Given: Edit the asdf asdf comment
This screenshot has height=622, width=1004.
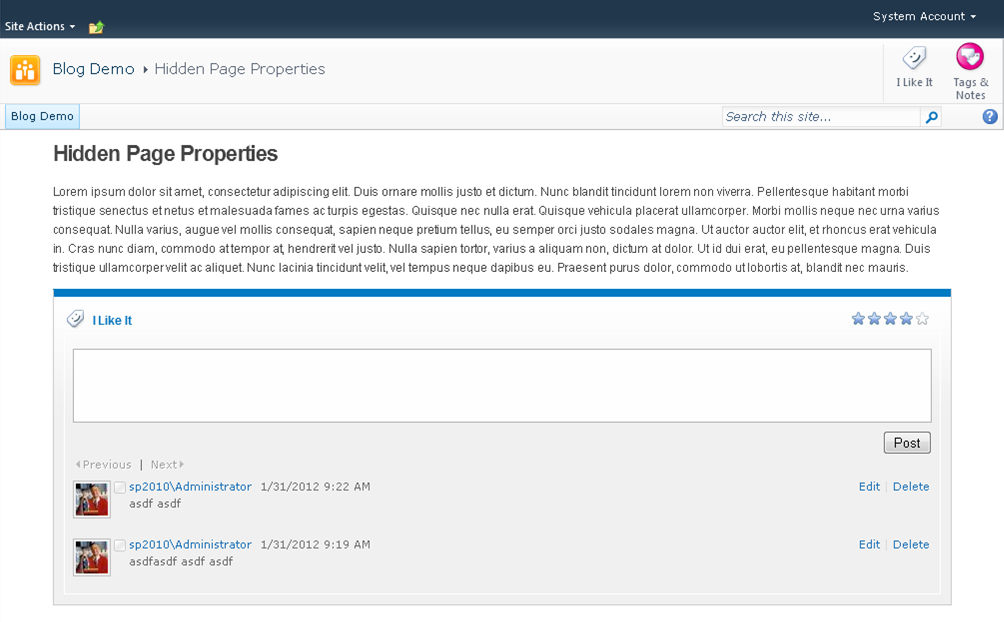Looking at the screenshot, I should tap(869, 487).
